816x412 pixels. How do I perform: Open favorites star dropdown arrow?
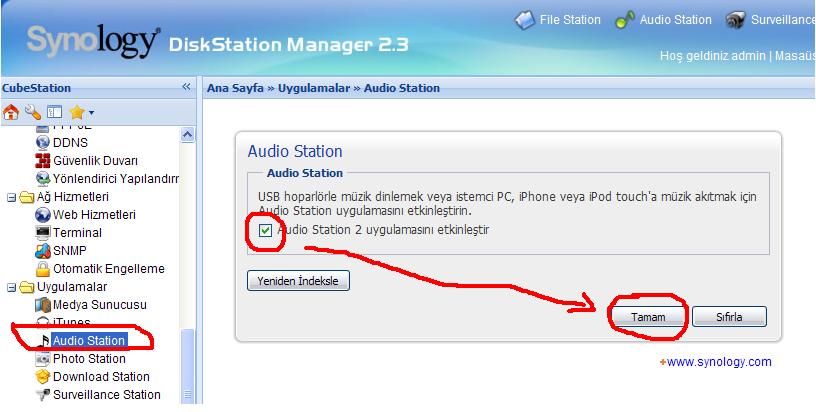click(91, 112)
